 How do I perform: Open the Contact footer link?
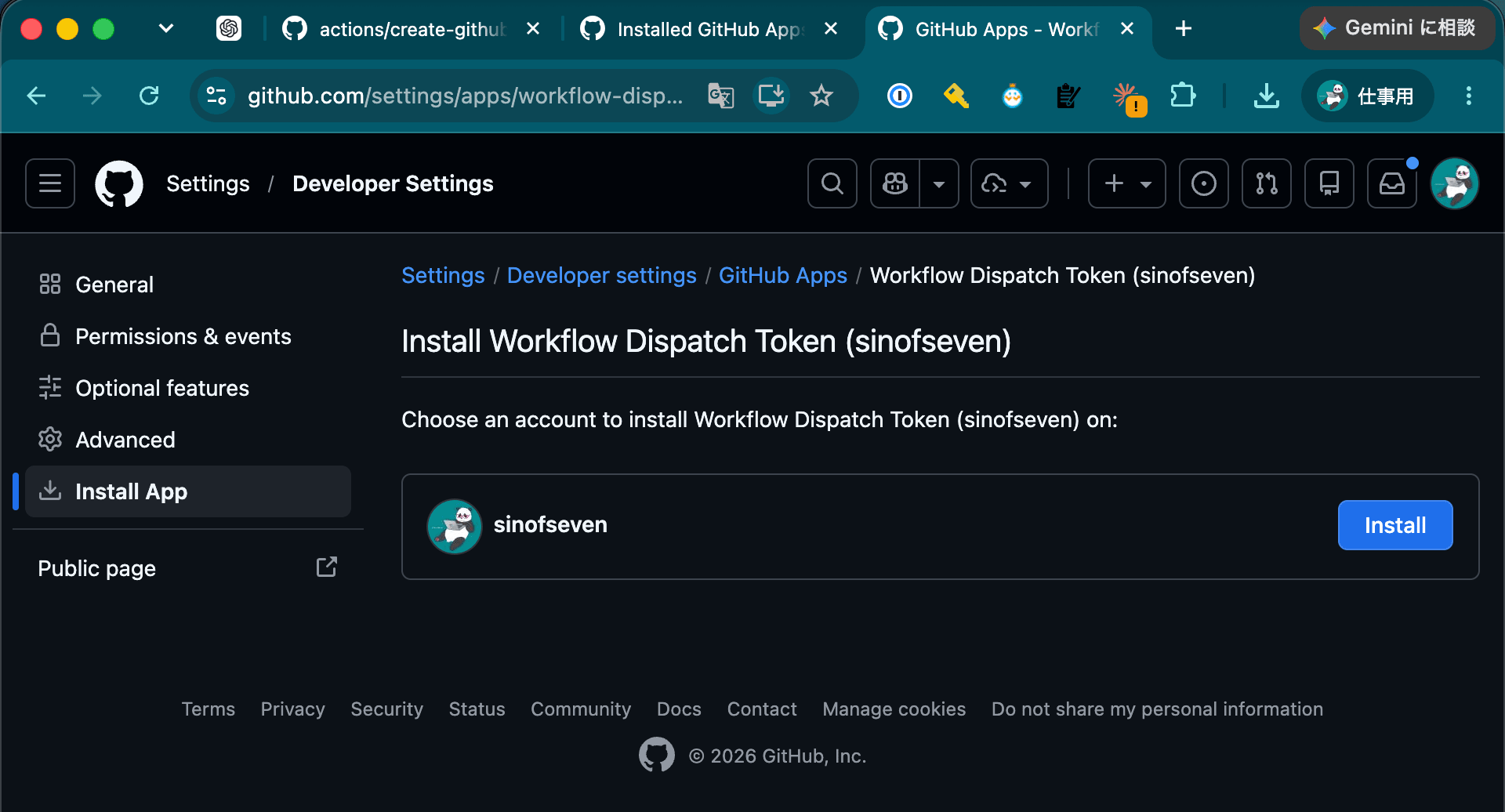(762, 709)
